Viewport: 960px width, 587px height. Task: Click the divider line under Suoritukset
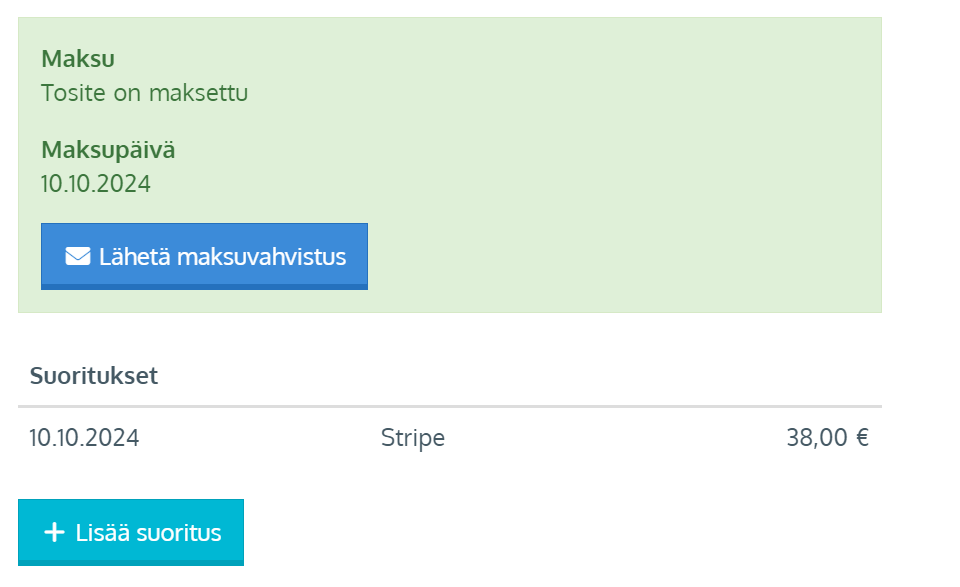(450, 406)
